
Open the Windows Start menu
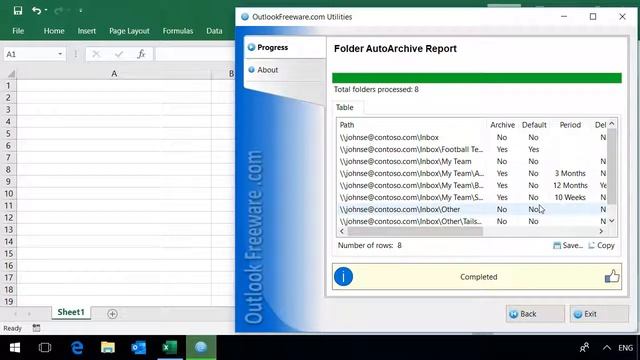point(15,347)
